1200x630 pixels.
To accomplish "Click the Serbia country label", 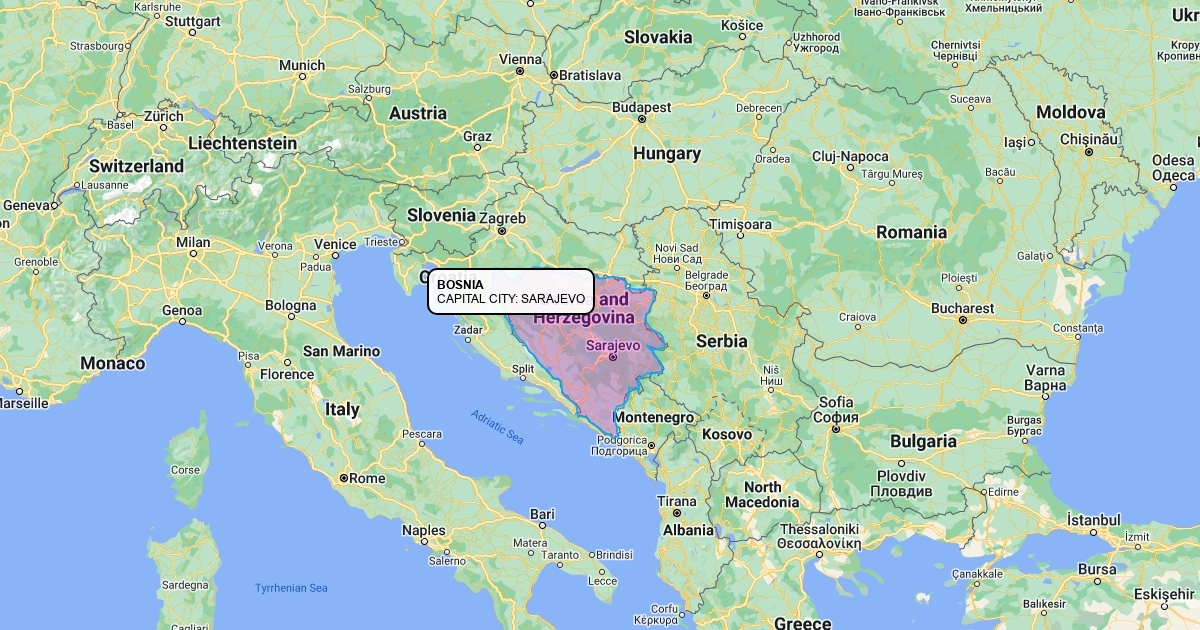I will (x=722, y=341).
